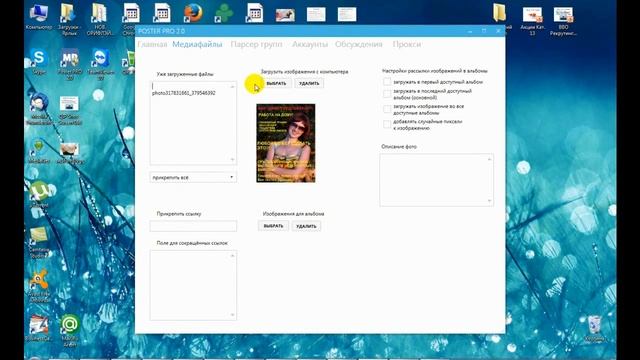Click ВЫБРАТЬ under Изображения для альбома
640x360 pixels.
click(x=273, y=226)
